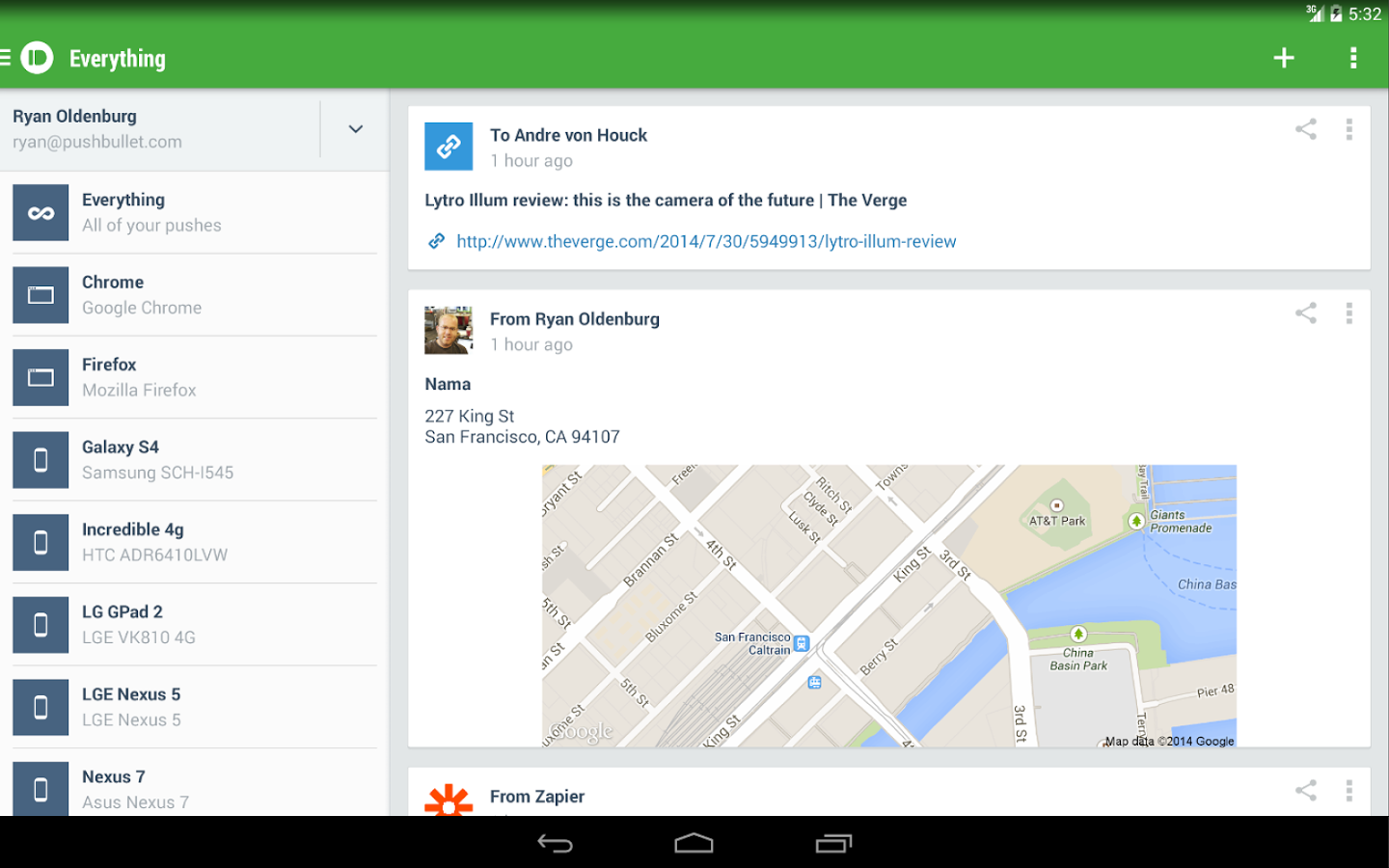The width and height of the screenshot is (1389, 868).
Task: Open the San Francisco map preview
Action: (888, 606)
